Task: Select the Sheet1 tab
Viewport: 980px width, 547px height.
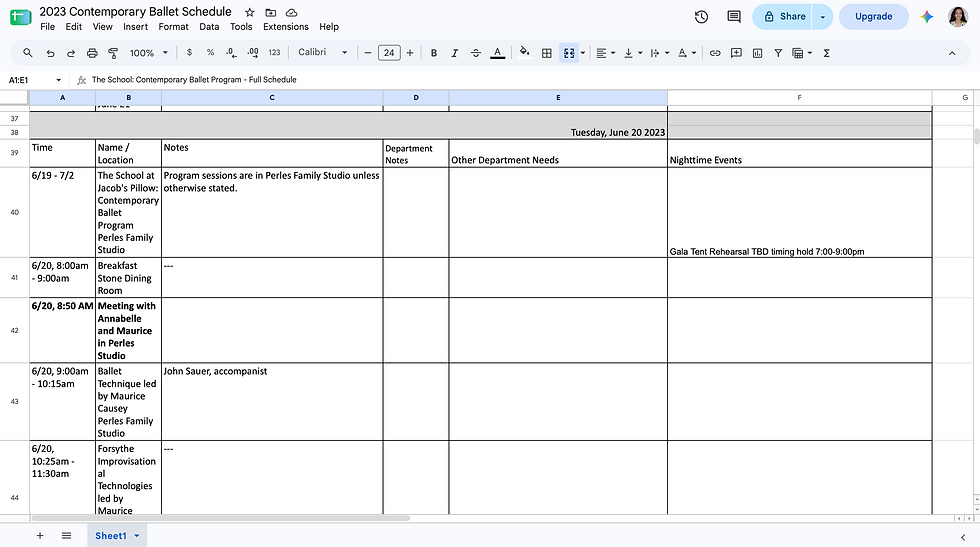Action: point(117,536)
